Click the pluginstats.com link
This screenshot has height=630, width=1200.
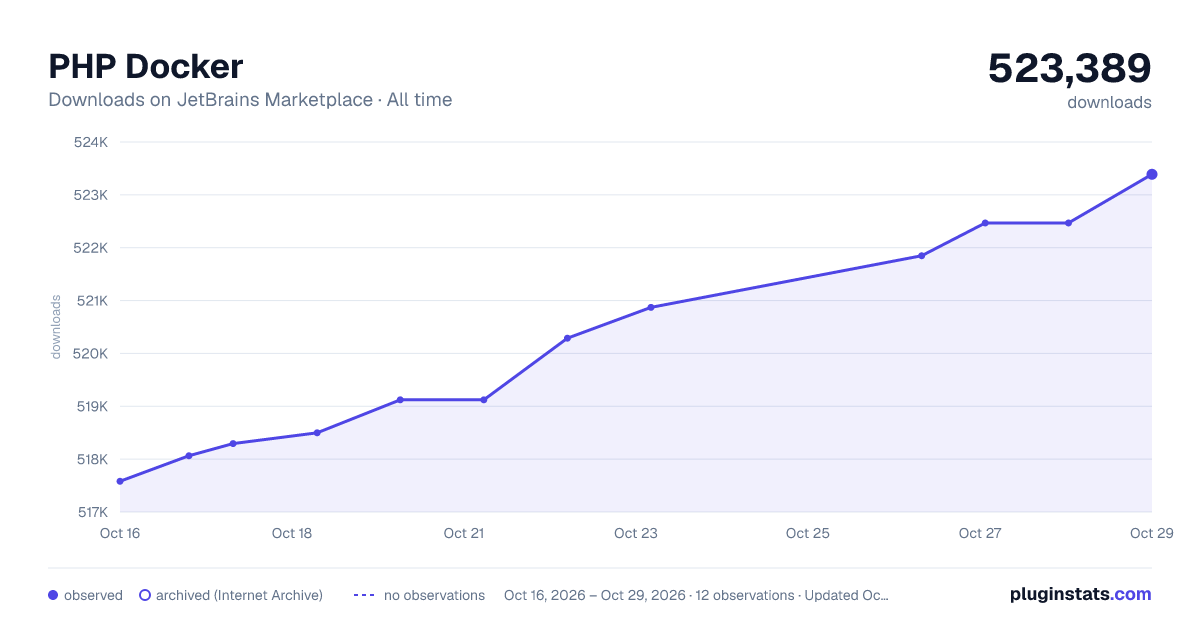tap(1080, 594)
